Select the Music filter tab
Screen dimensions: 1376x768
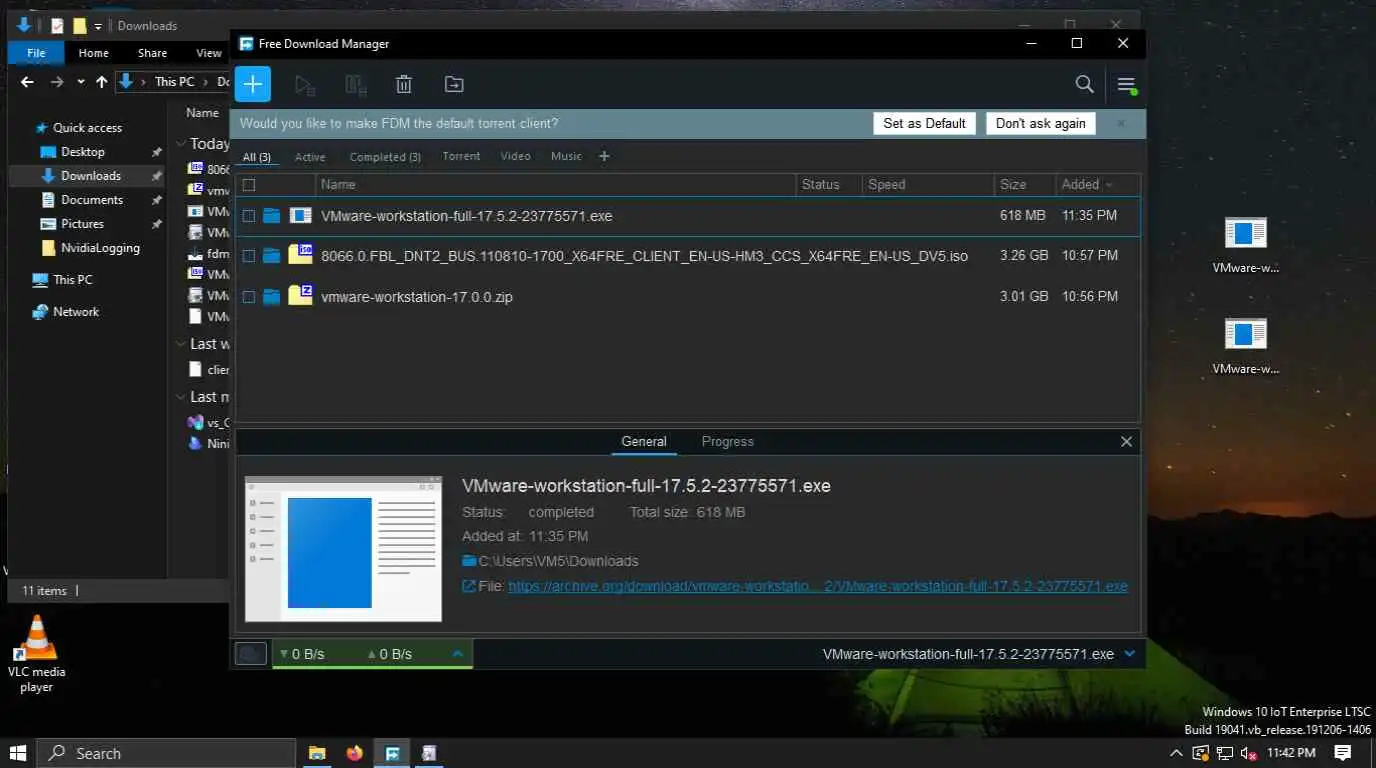(566, 156)
